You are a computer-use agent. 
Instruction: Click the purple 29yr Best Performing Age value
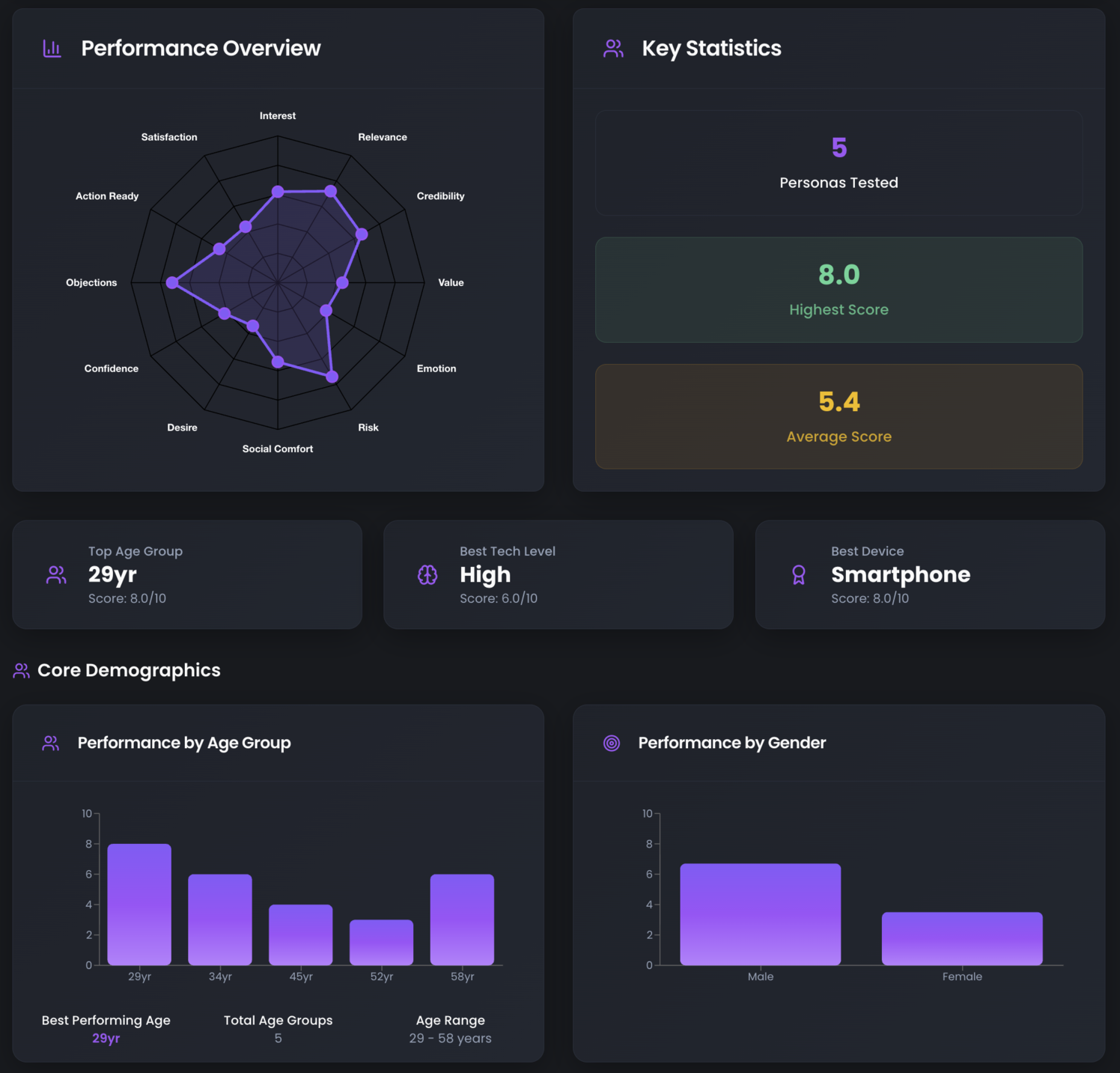tap(106, 1039)
